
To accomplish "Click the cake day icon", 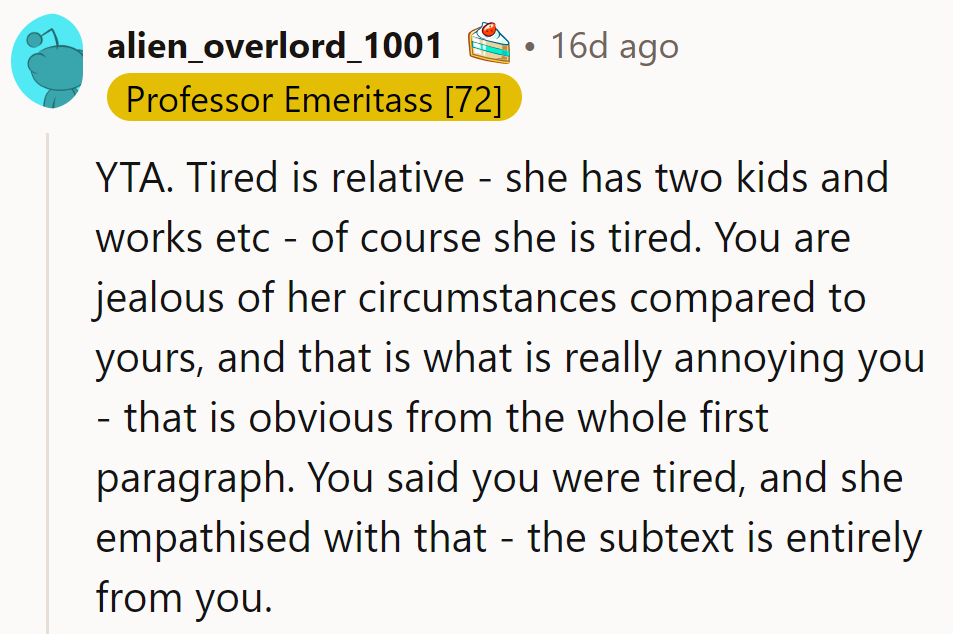I will 489,45.
